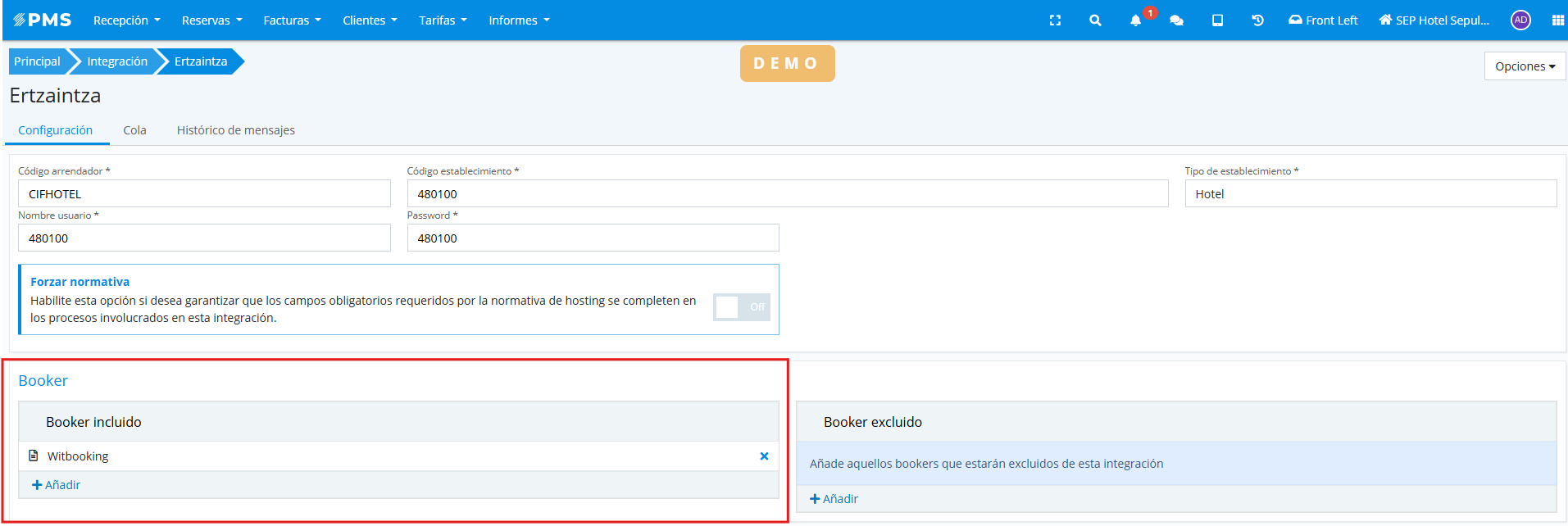The width and height of the screenshot is (1568, 526).
Task: Open notifications bell icon
Action: coord(1135,20)
